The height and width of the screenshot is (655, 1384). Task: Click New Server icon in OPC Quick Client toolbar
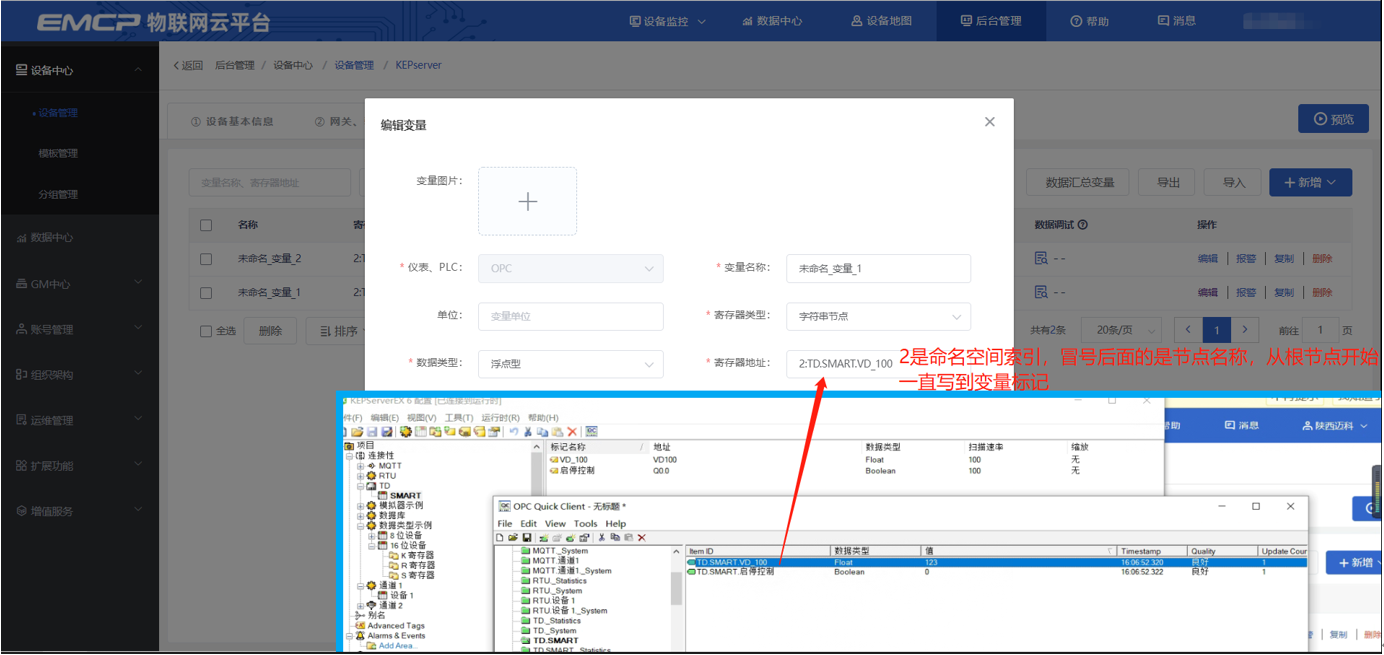(544, 538)
